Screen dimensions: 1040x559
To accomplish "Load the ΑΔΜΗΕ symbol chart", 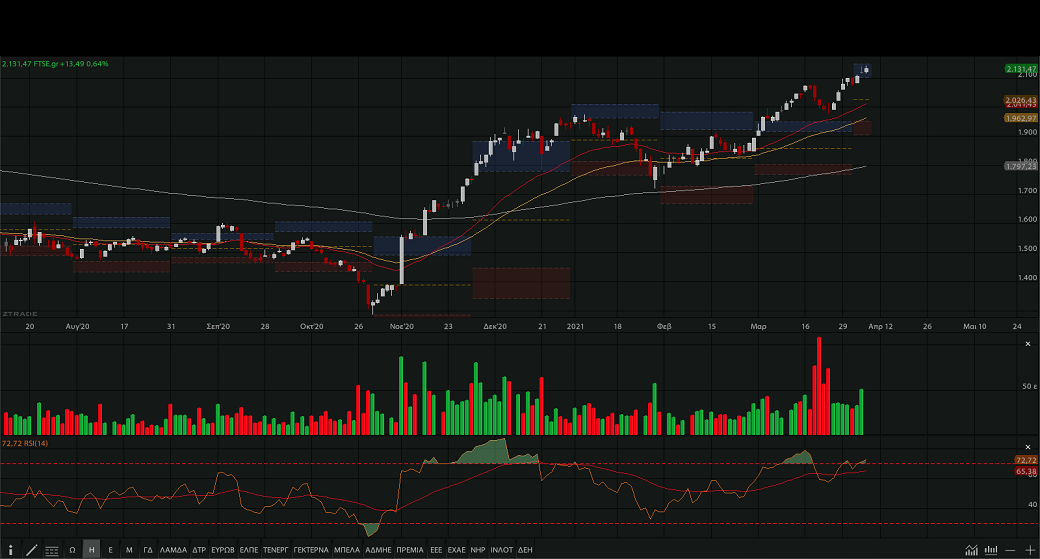I will pos(379,550).
